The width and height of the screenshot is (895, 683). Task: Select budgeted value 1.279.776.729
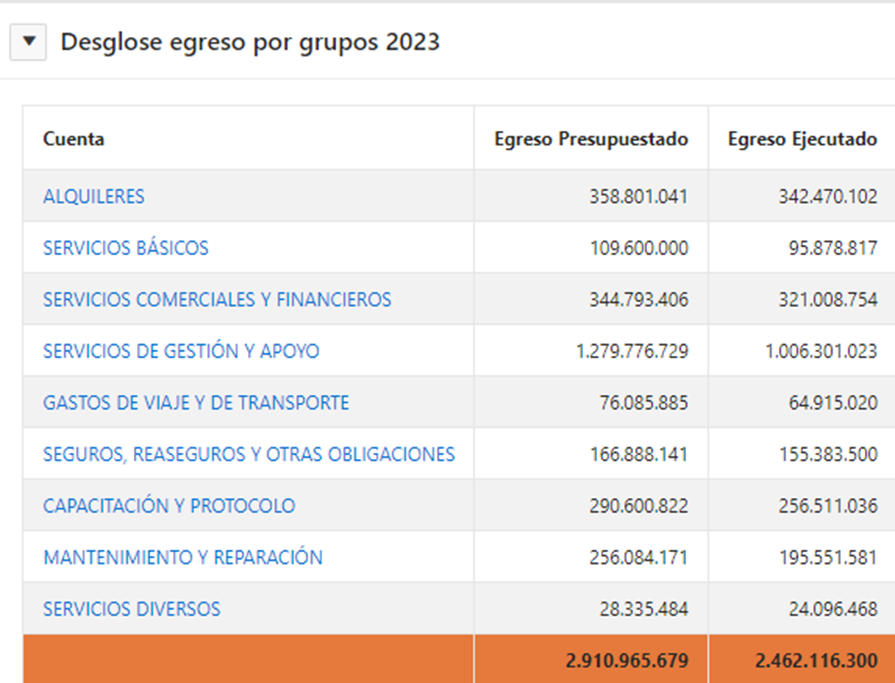(632, 351)
